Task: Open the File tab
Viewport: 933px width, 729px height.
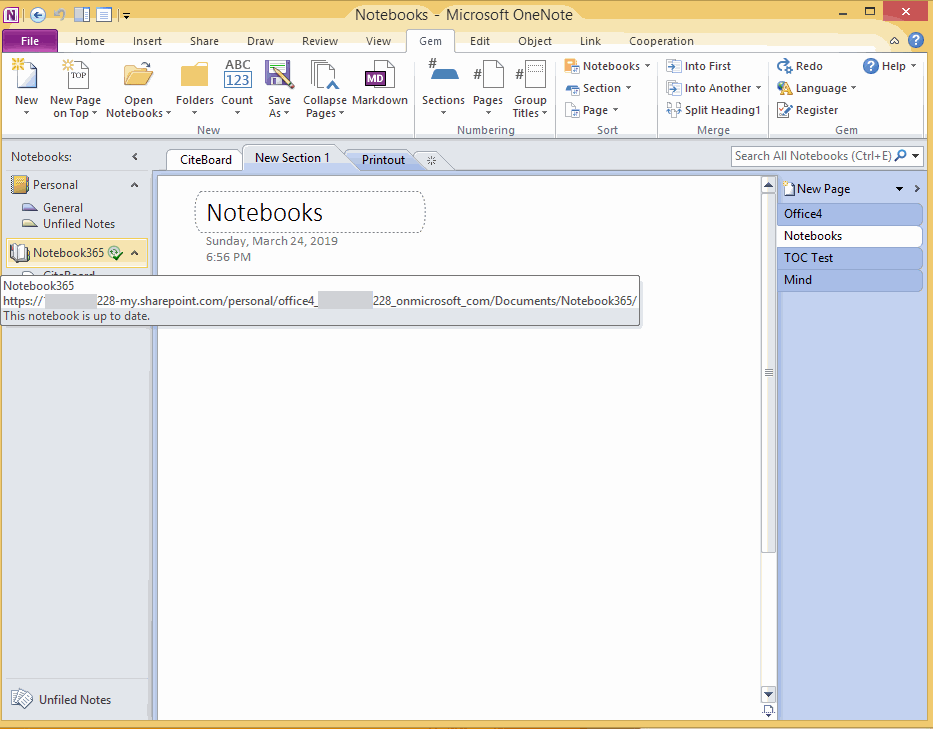Action: click(x=30, y=41)
